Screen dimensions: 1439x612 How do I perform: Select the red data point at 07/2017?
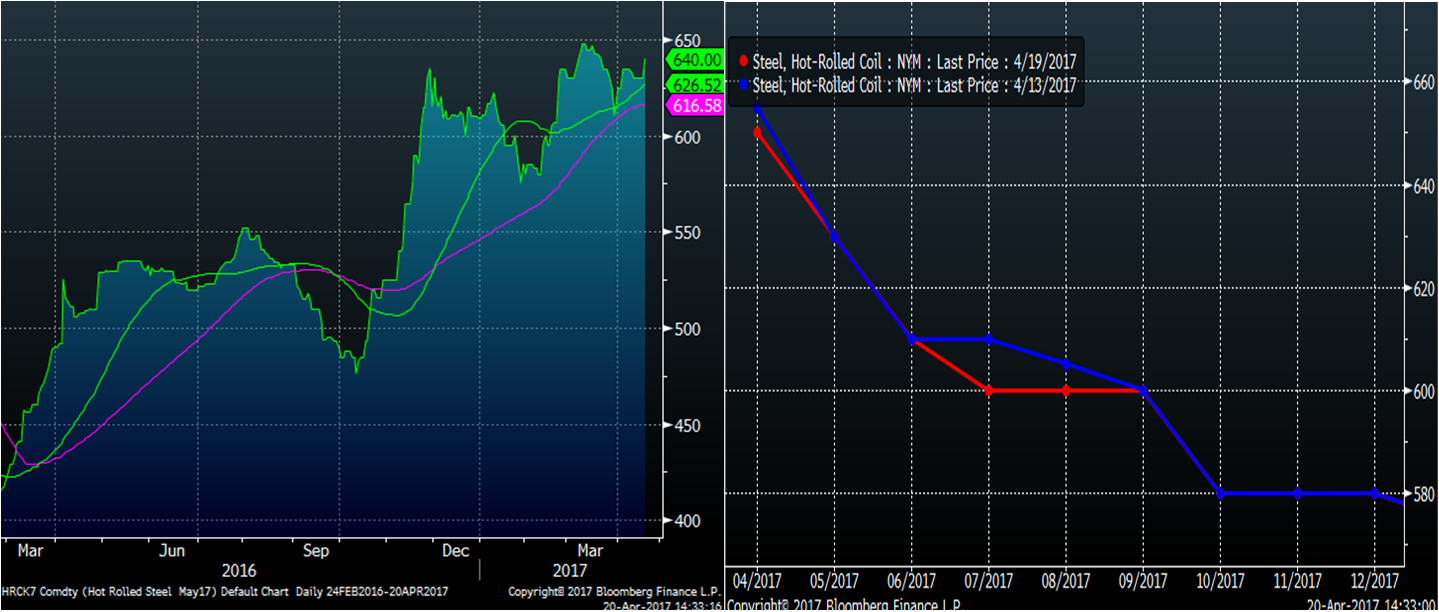click(988, 391)
